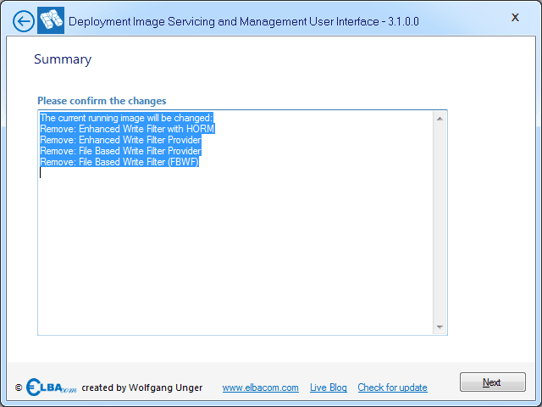Click the window title text
Image resolution: width=542 pixels, height=407 pixels.
(244, 21)
